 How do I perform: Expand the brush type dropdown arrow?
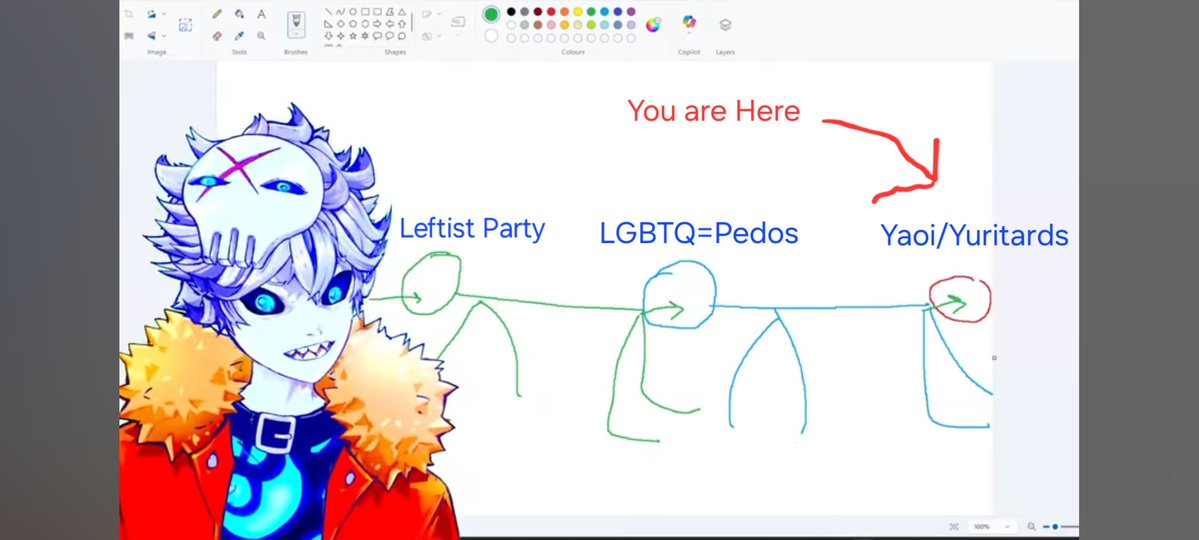(296, 34)
